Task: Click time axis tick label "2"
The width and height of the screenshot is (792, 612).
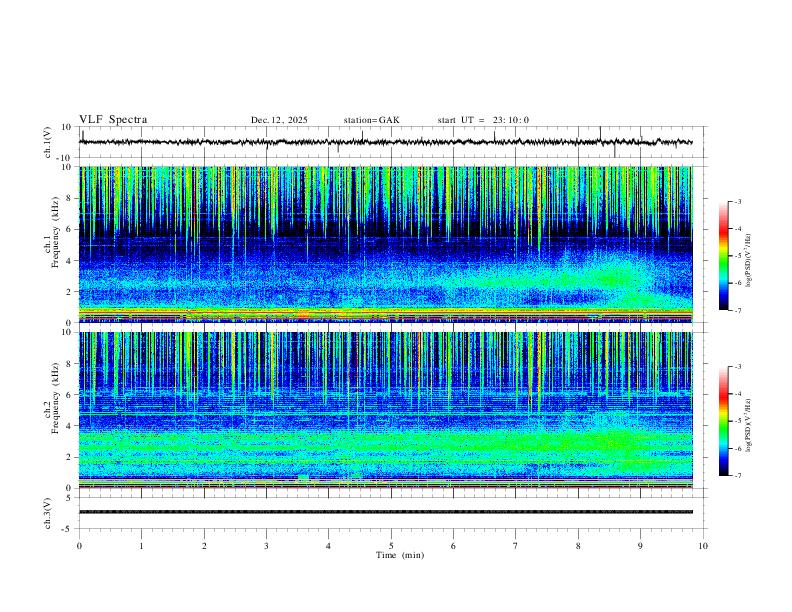Action: [x=204, y=546]
